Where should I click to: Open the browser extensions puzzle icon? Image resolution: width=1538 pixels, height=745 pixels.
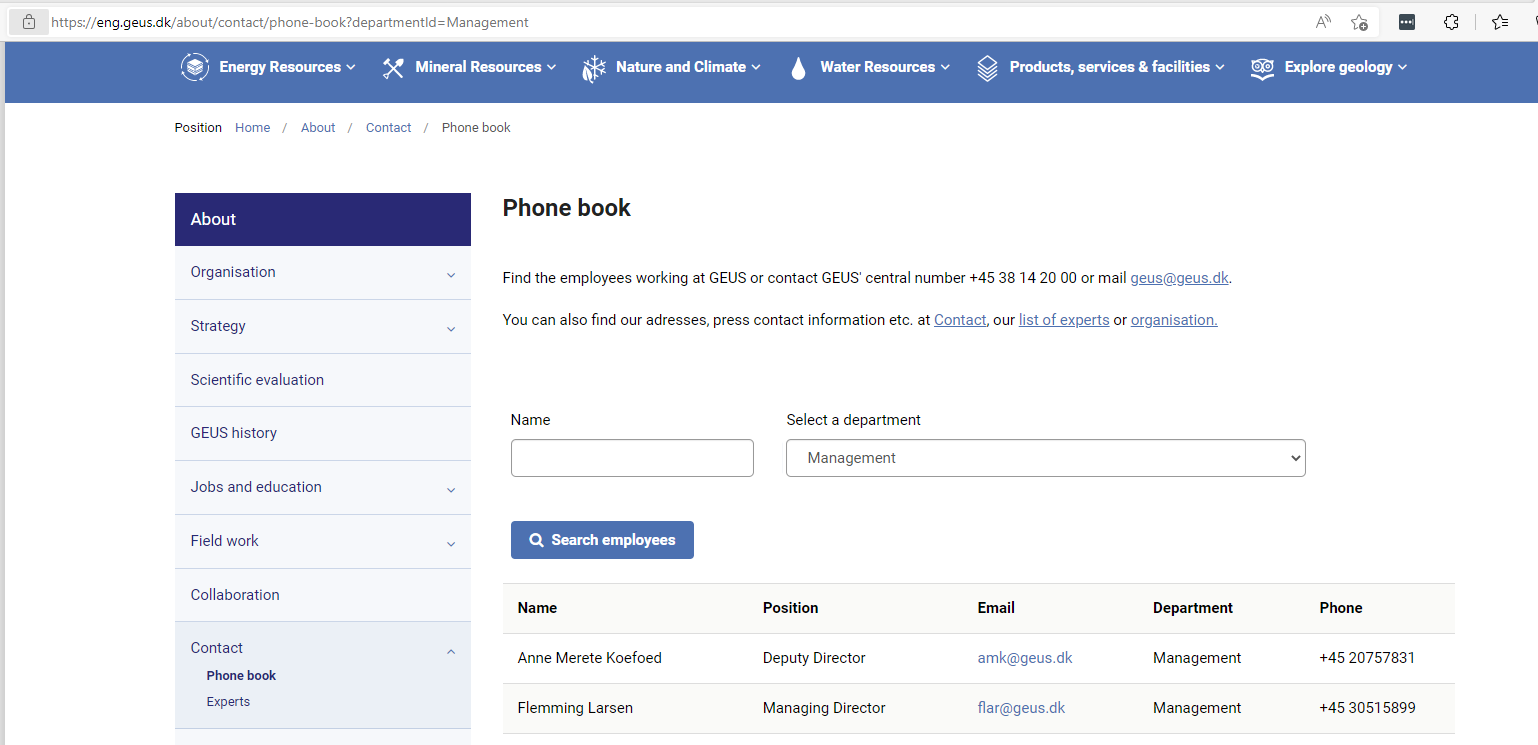tap(1452, 22)
